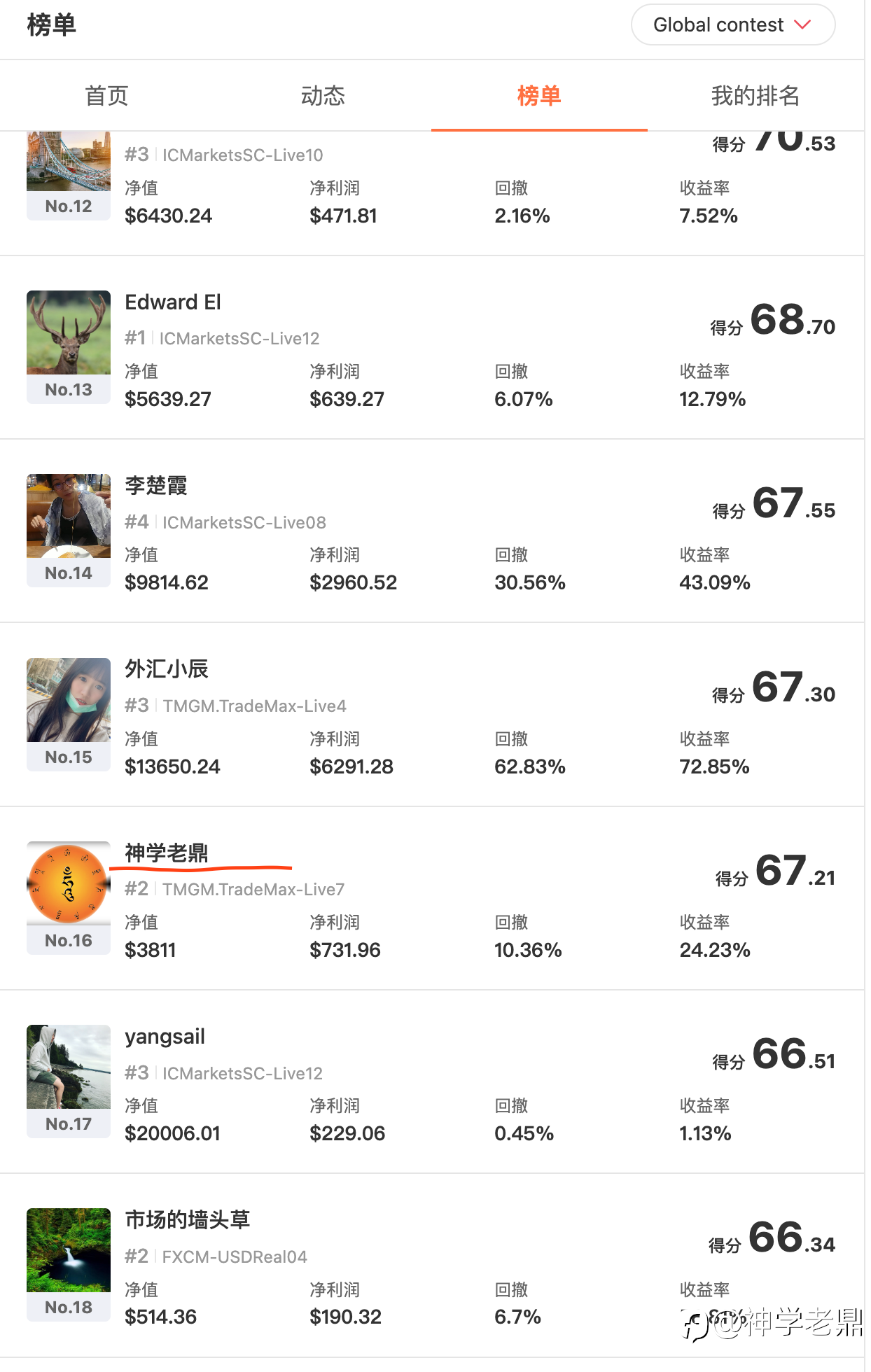Open the trader name Edward El
The image size is (871, 1372).
pyautogui.click(x=173, y=302)
